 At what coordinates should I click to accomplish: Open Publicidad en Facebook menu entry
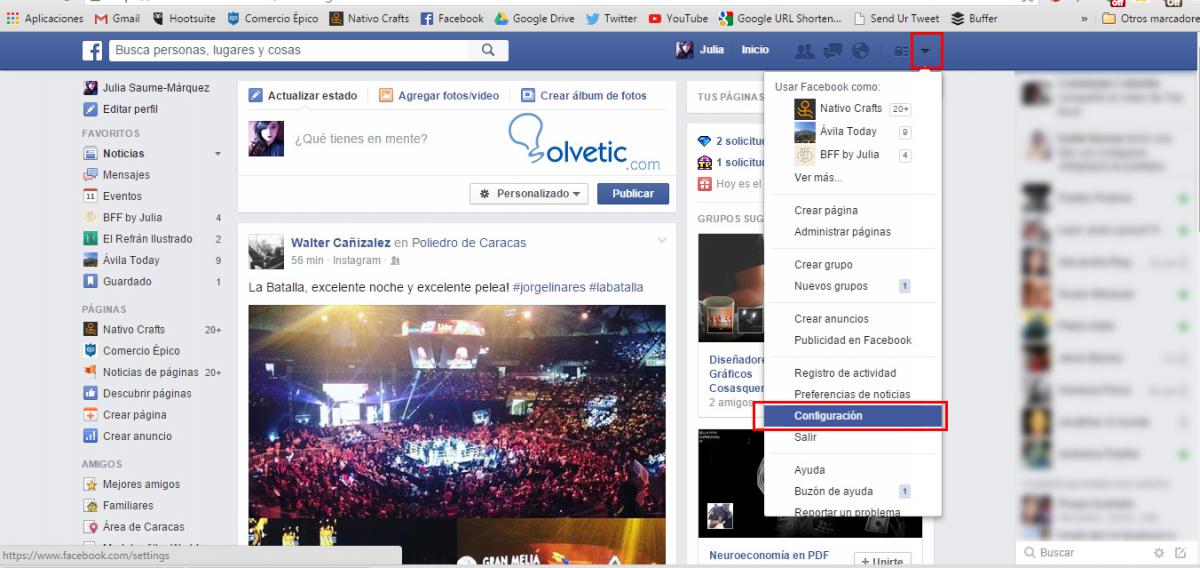point(853,340)
